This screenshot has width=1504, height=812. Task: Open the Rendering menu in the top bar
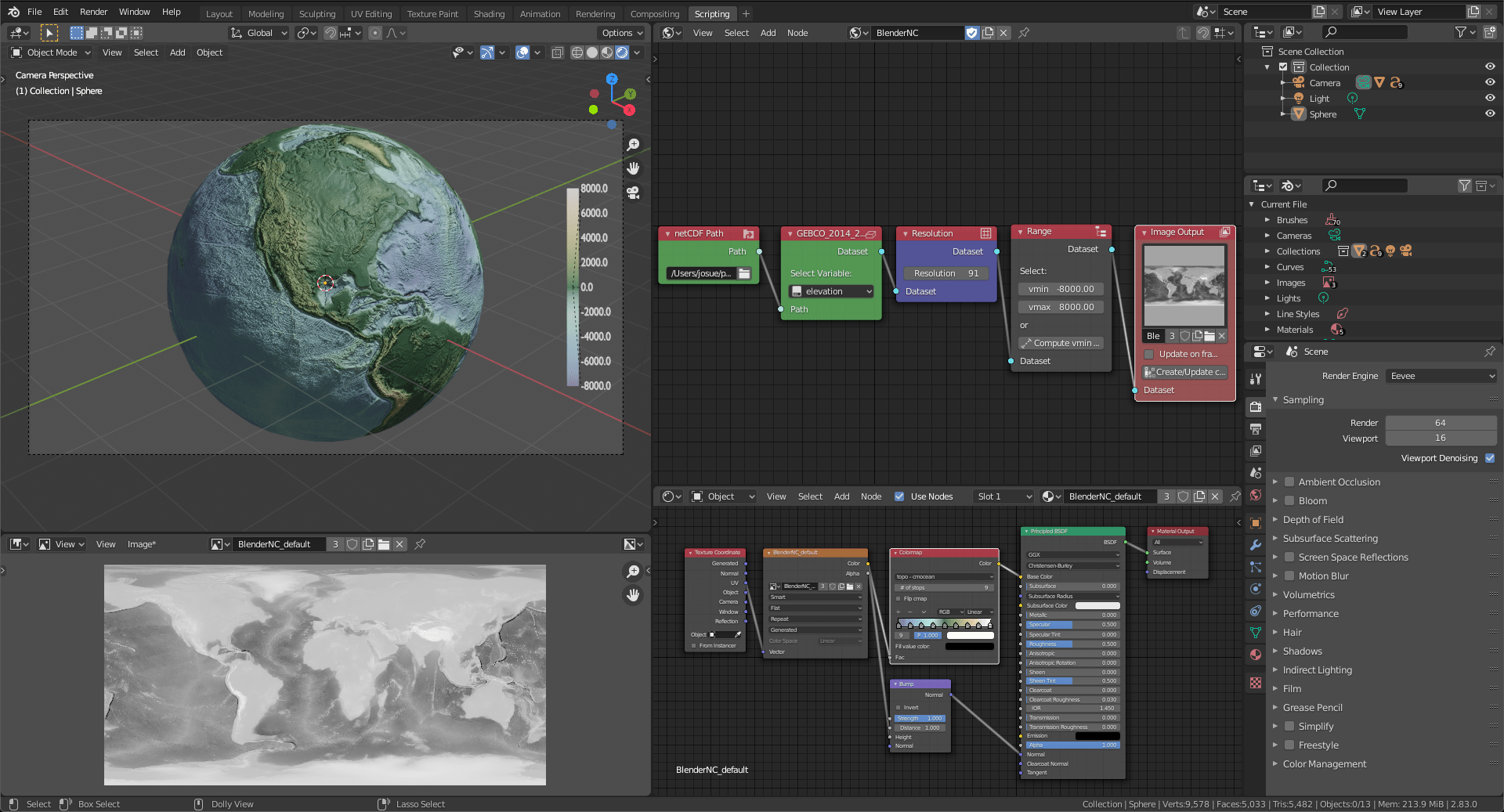595,13
